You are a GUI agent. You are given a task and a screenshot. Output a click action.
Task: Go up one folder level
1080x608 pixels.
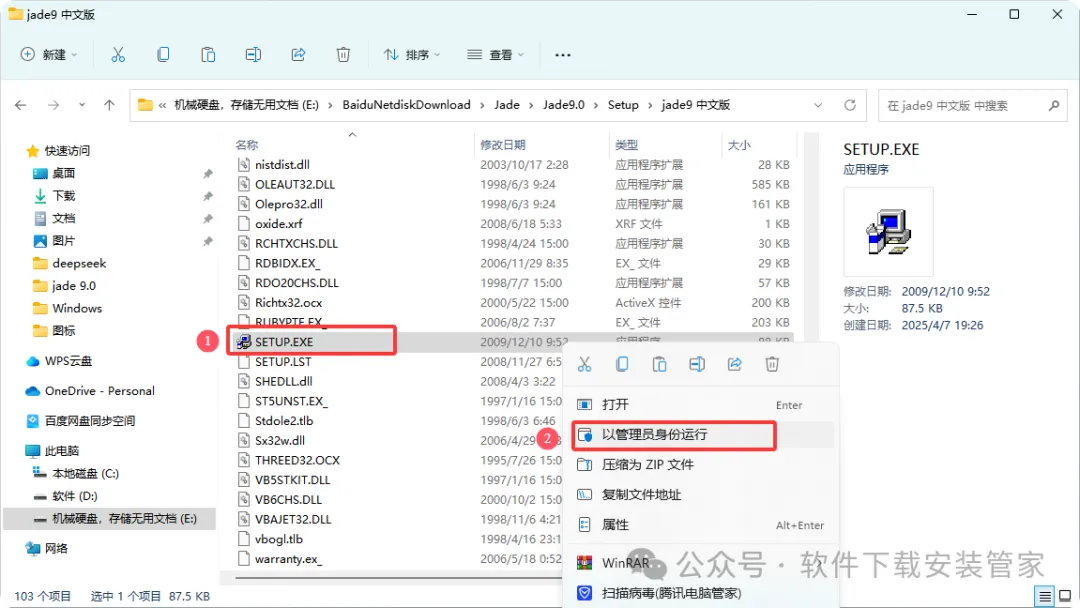(x=109, y=105)
